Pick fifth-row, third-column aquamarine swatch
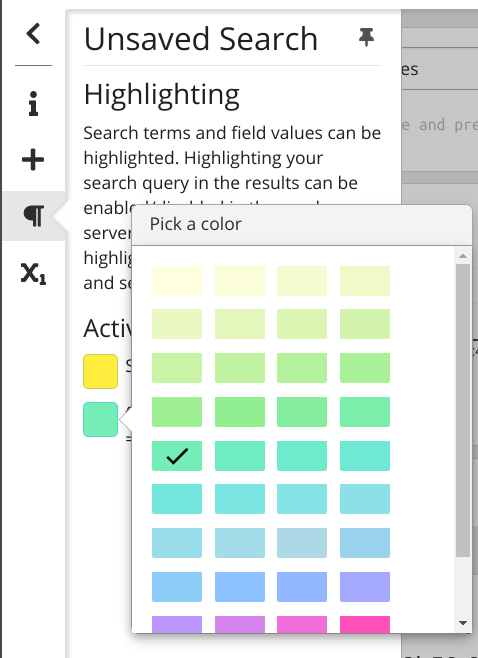 [302, 456]
